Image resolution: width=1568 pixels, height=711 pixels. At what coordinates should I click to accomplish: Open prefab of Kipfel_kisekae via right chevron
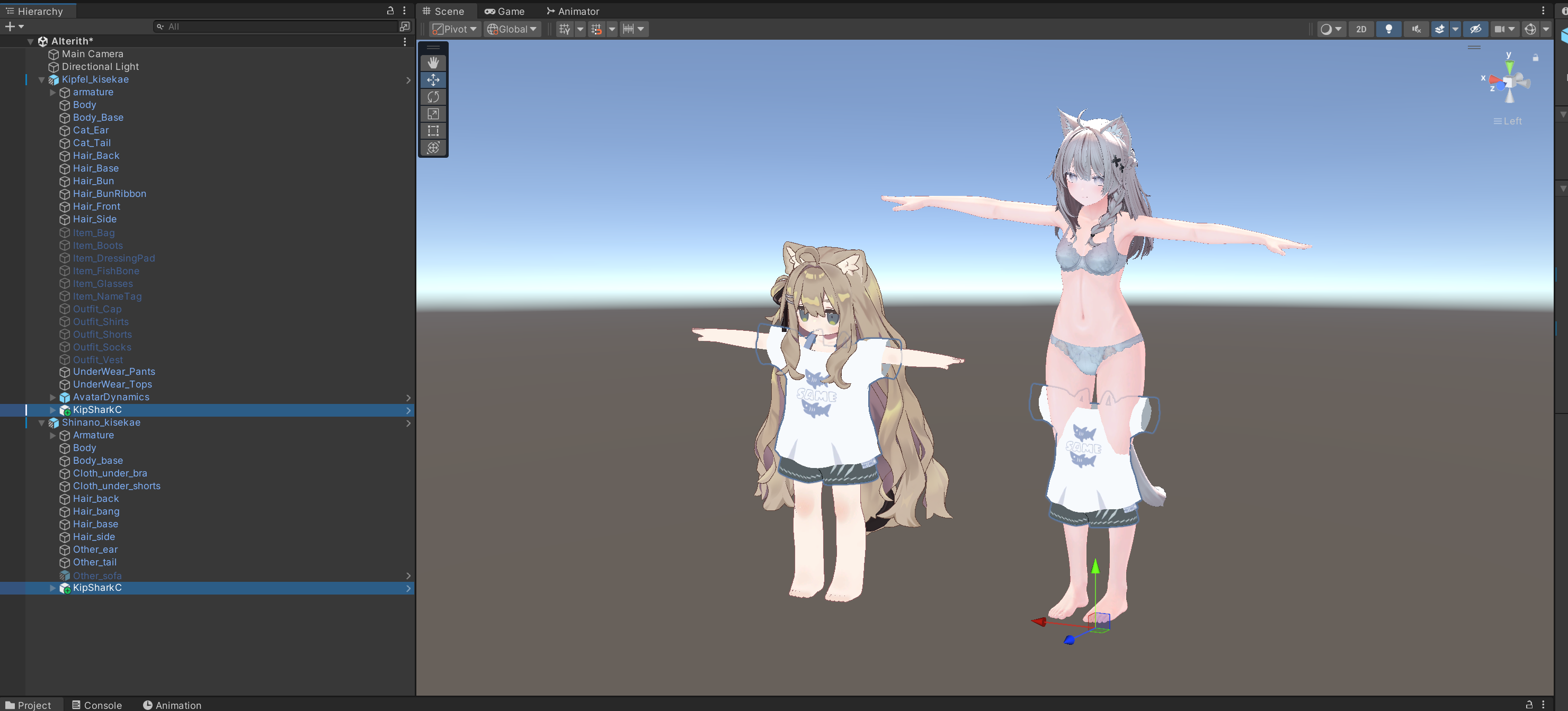408,79
